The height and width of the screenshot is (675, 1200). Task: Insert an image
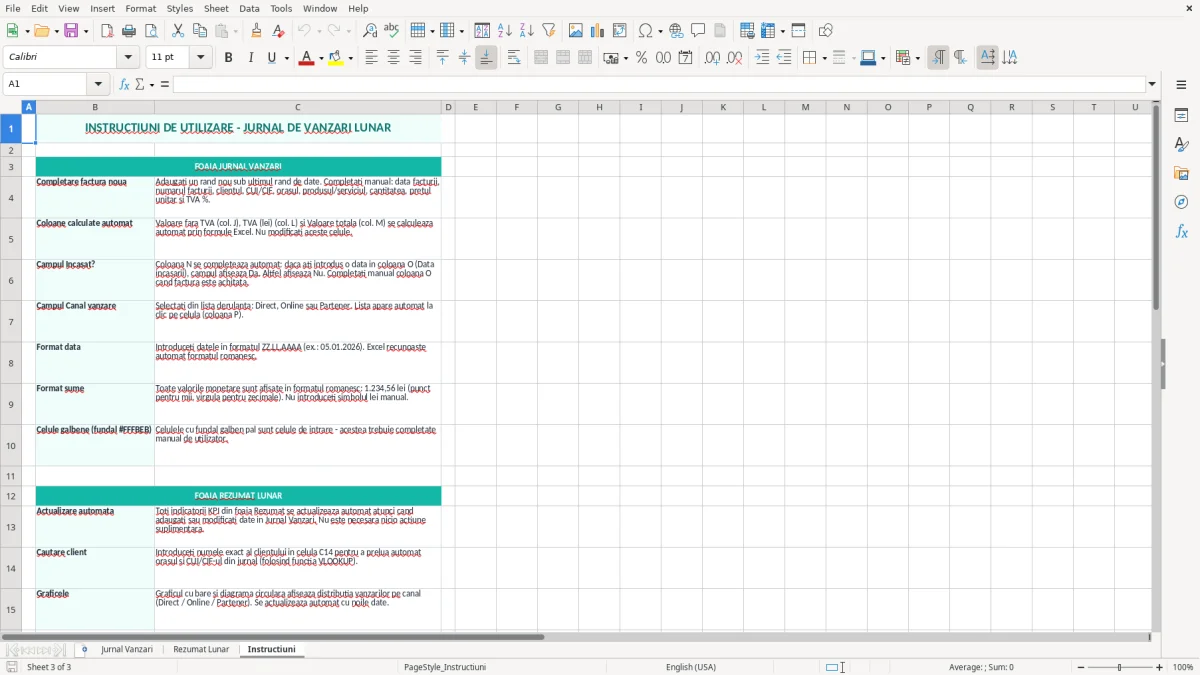[x=576, y=31]
